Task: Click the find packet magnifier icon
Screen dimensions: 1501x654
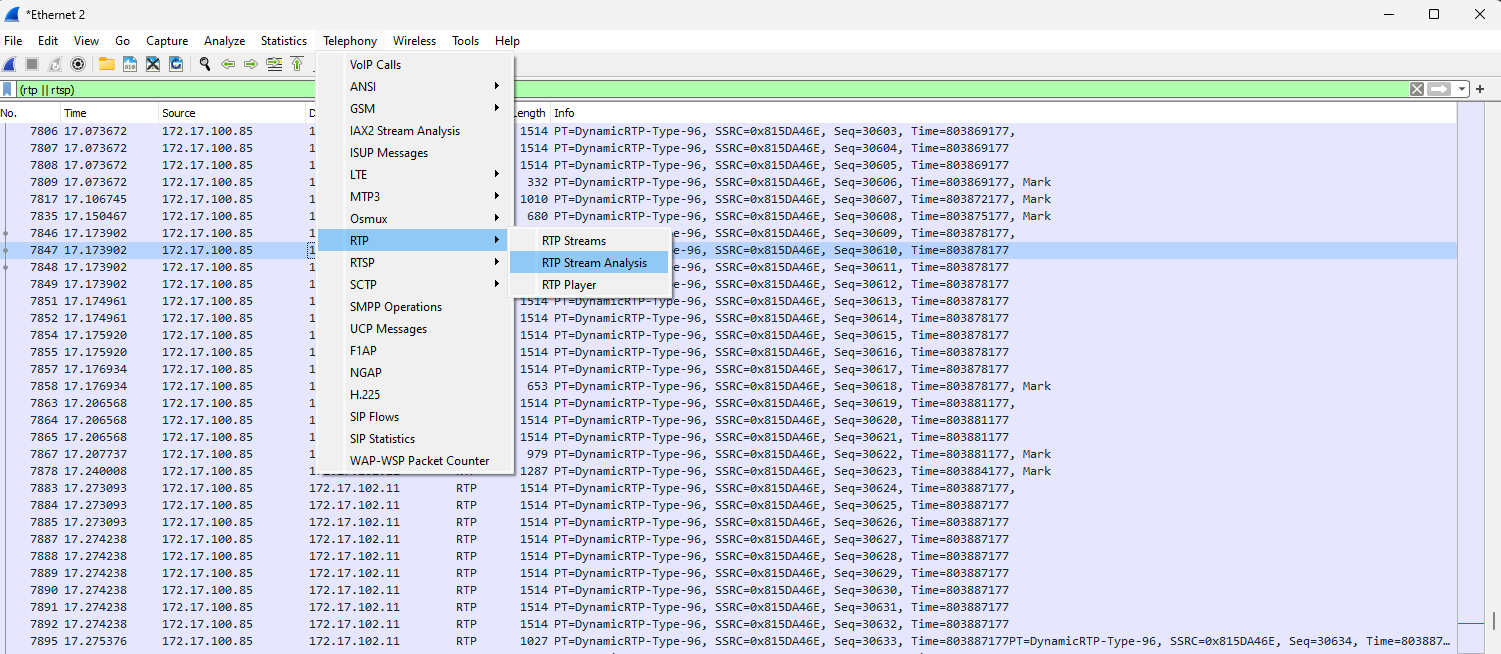Action: pyautogui.click(x=205, y=64)
